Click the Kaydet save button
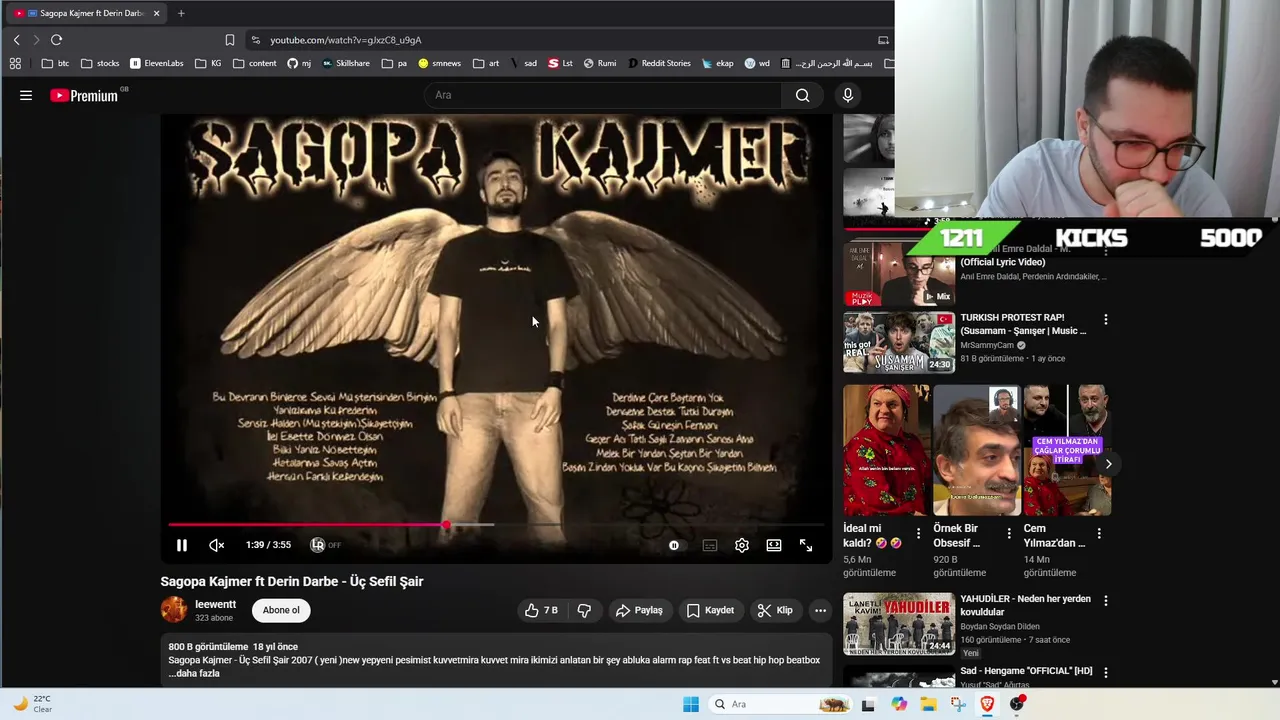This screenshot has height=720, width=1280. point(710,610)
